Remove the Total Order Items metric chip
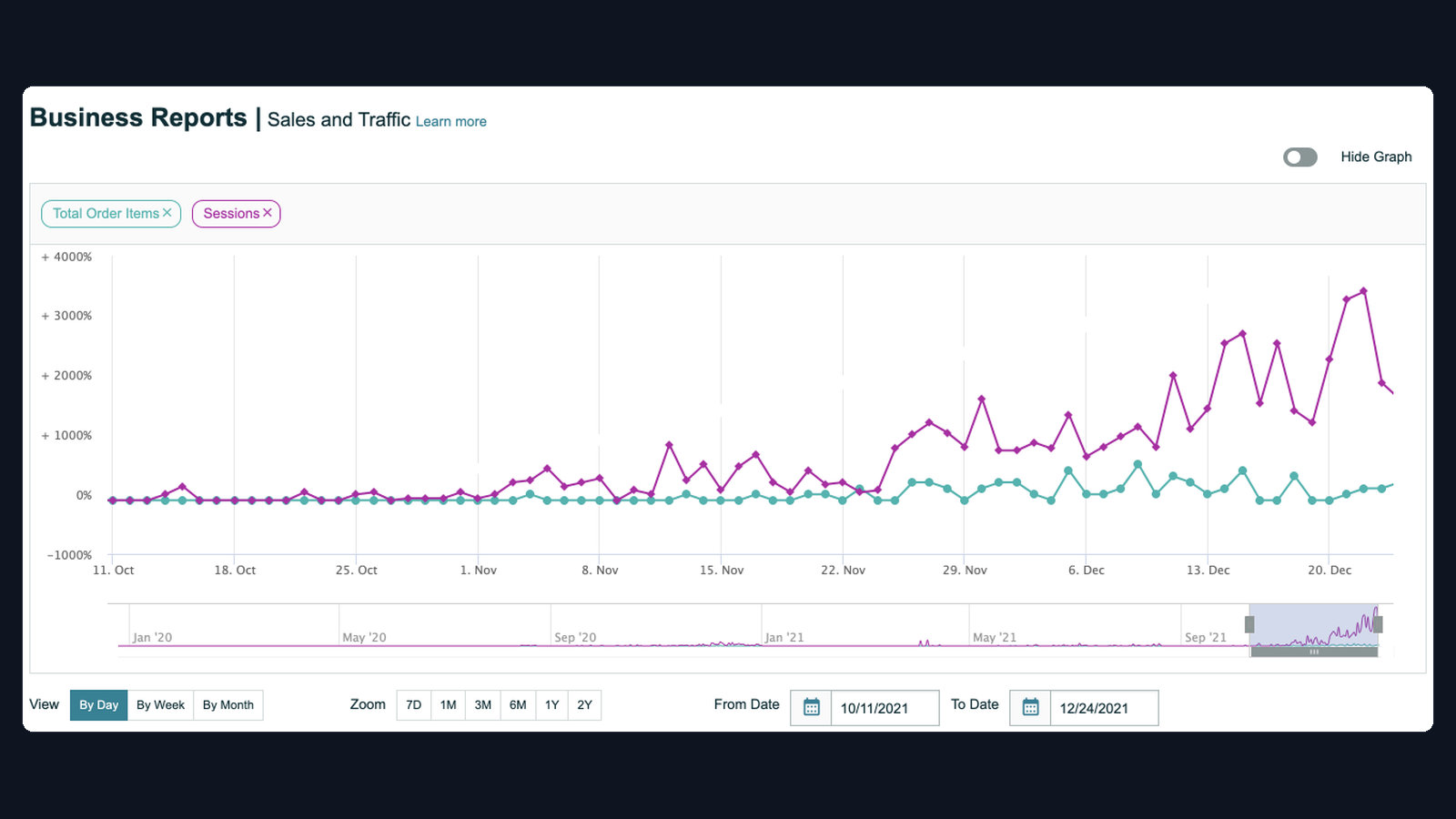The height and width of the screenshot is (819, 1456). (x=167, y=213)
